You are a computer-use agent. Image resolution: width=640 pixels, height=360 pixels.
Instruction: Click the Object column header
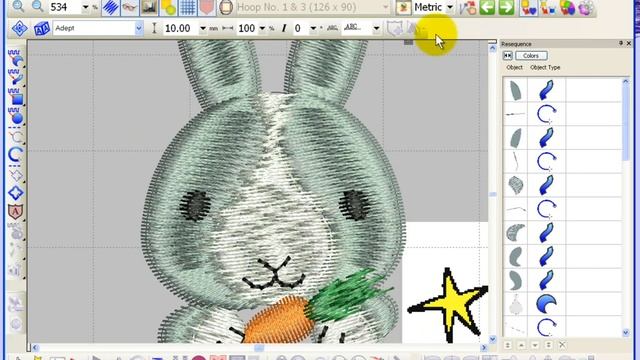514,67
